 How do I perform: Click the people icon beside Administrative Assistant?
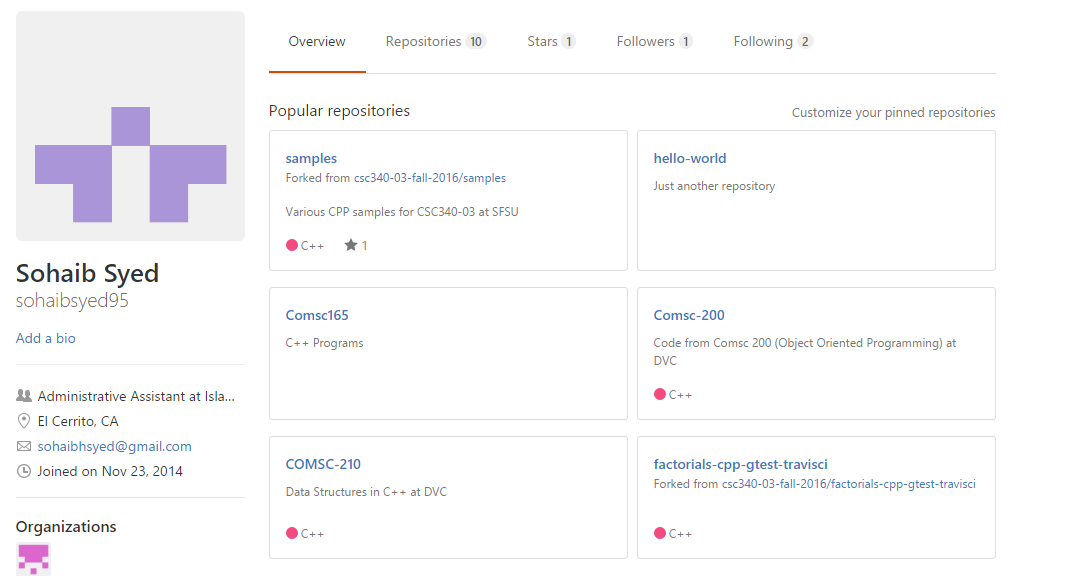point(24,395)
